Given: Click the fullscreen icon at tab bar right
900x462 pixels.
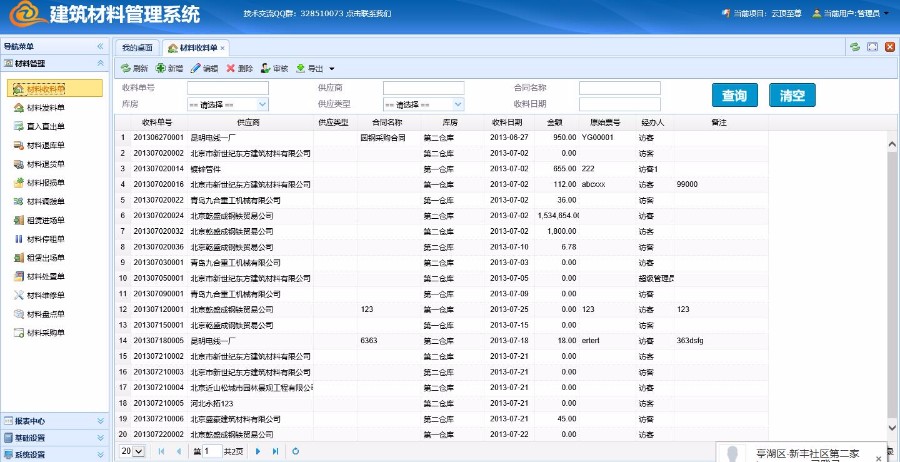Looking at the screenshot, I should point(872,47).
